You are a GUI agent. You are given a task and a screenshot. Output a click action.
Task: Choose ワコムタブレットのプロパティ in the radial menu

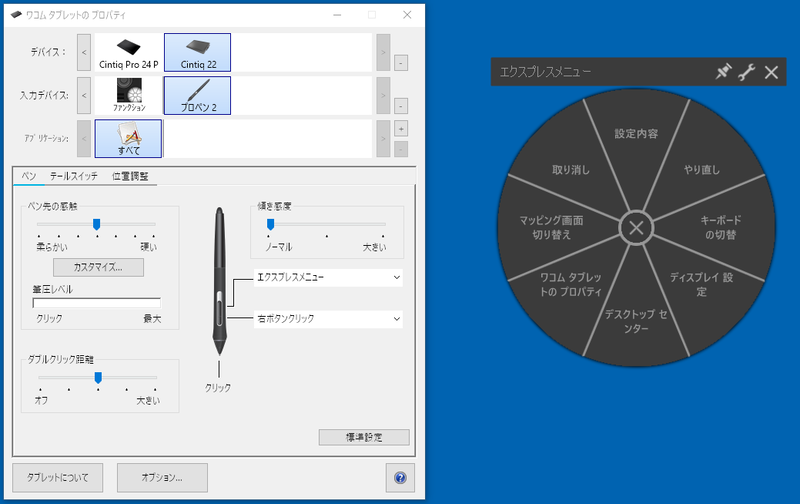[570, 284]
